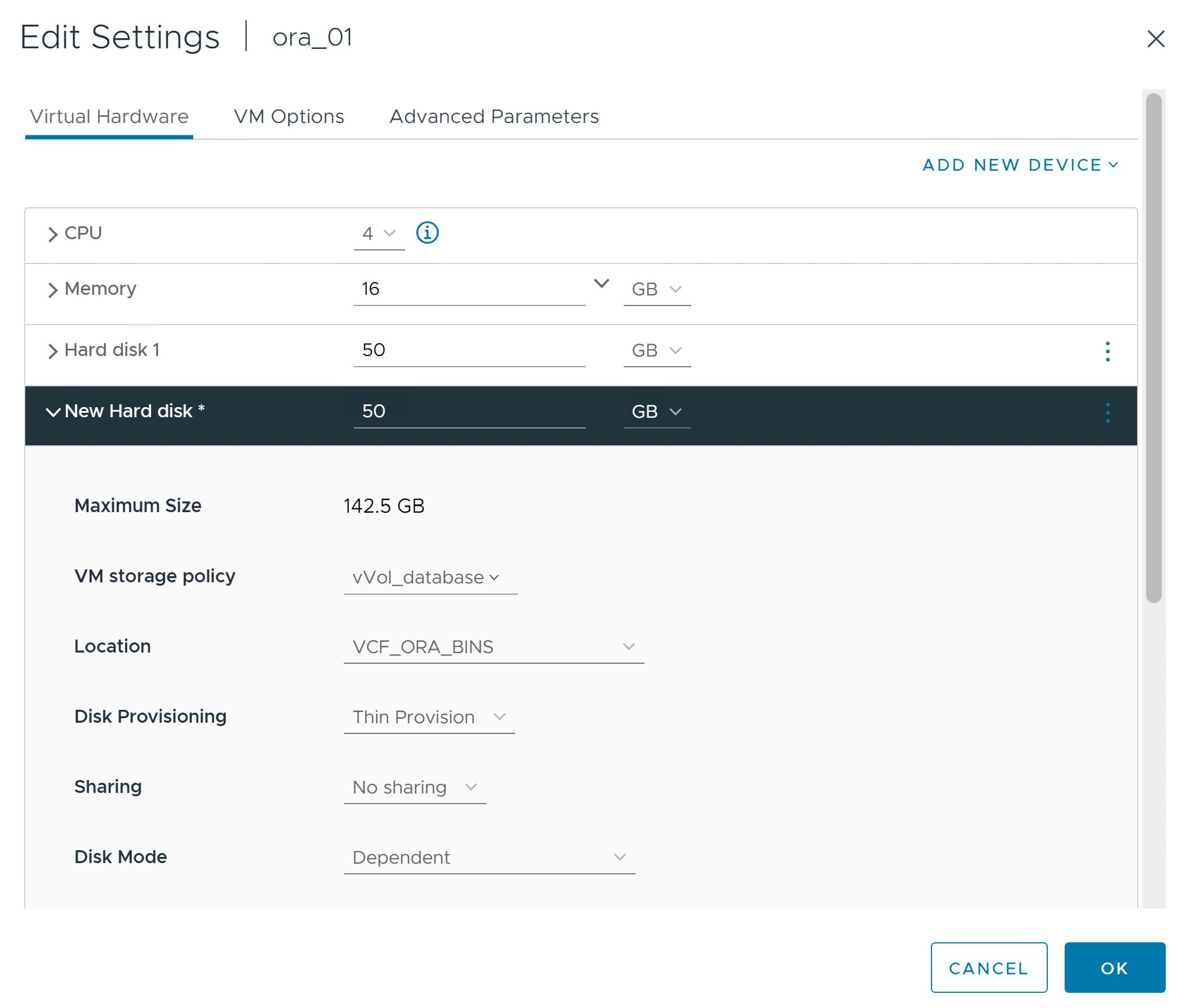Switch to the Advanced Parameters tab
This screenshot has height=1008, width=1177.
click(x=494, y=115)
